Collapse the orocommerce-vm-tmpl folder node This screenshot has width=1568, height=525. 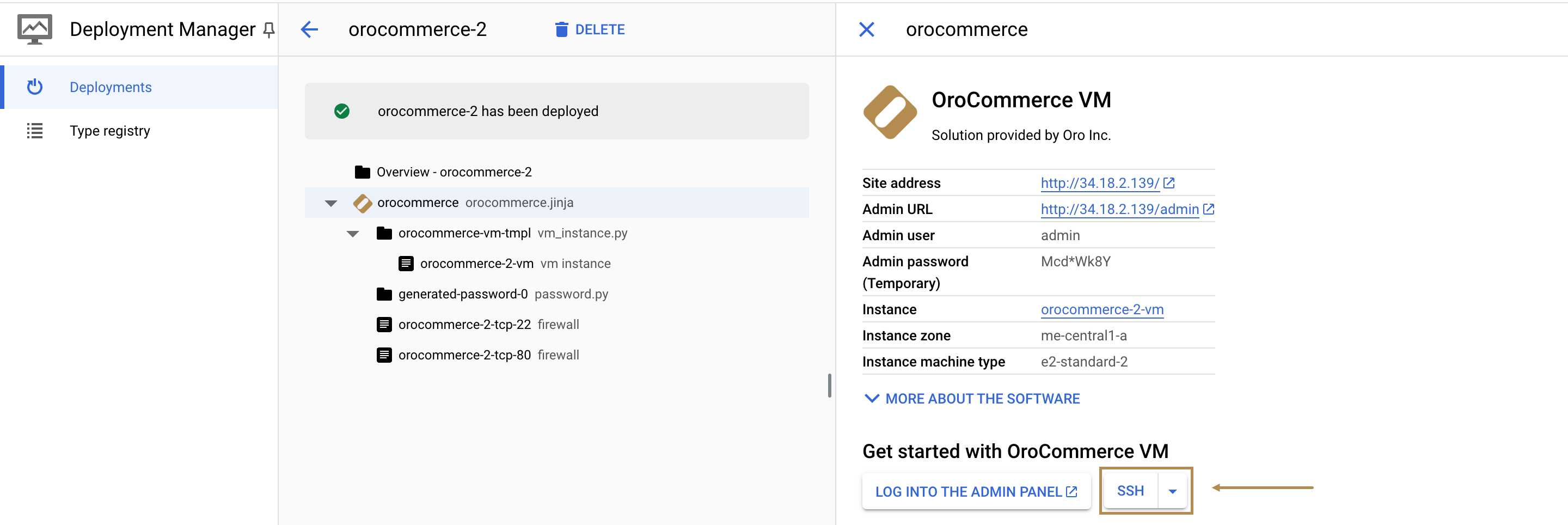(x=353, y=234)
